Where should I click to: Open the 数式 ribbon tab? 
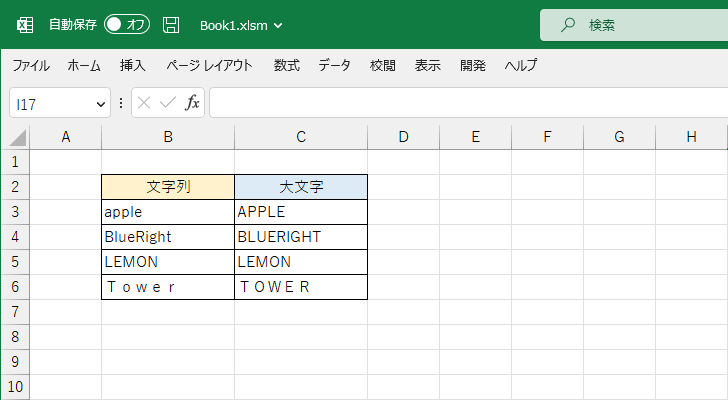coord(286,65)
